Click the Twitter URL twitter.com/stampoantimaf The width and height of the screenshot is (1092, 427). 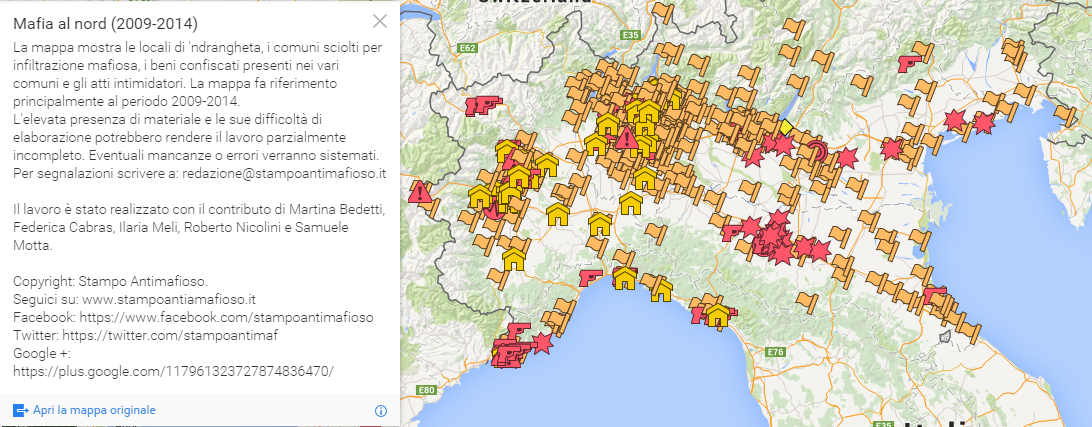point(171,336)
